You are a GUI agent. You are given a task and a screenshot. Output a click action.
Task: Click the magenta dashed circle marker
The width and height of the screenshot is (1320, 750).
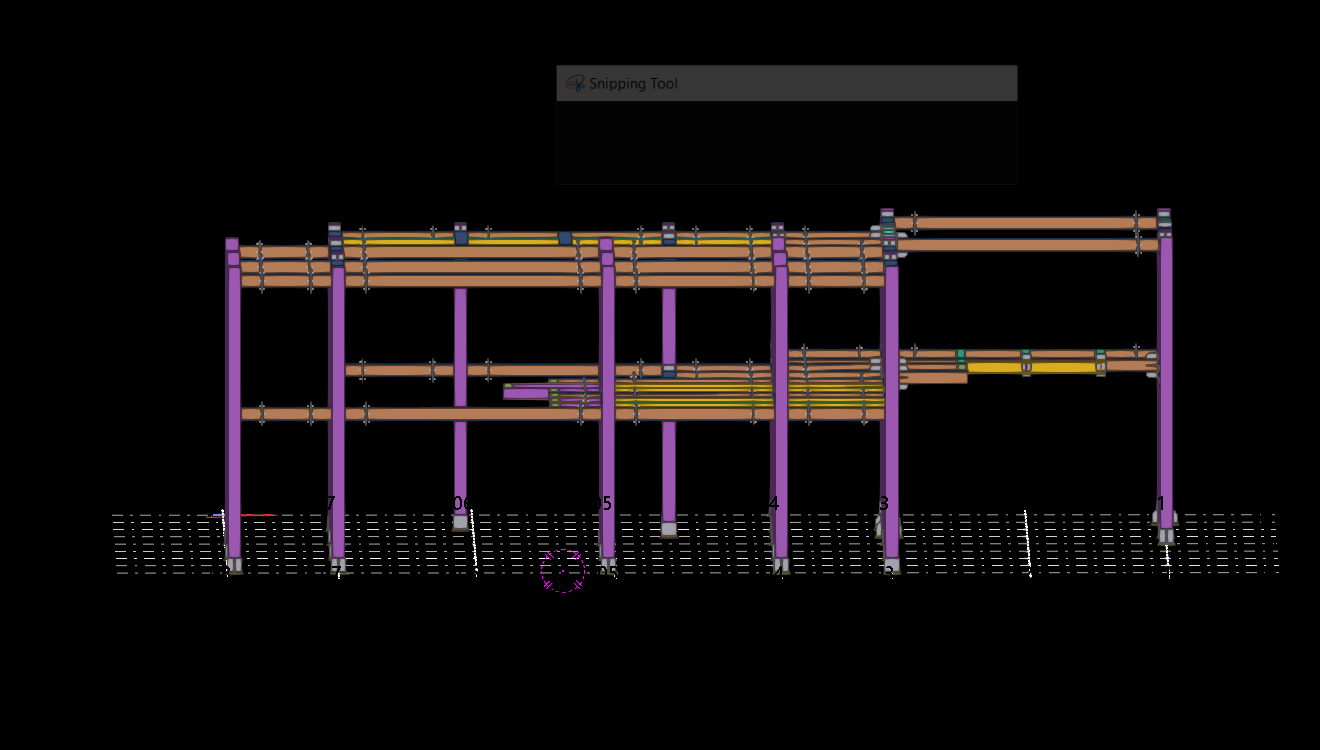(563, 571)
